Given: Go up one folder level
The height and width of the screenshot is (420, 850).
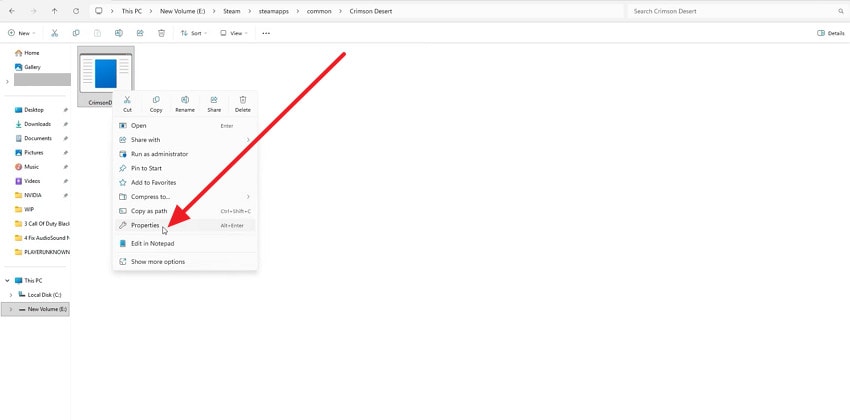Looking at the screenshot, I should click(x=54, y=11).
